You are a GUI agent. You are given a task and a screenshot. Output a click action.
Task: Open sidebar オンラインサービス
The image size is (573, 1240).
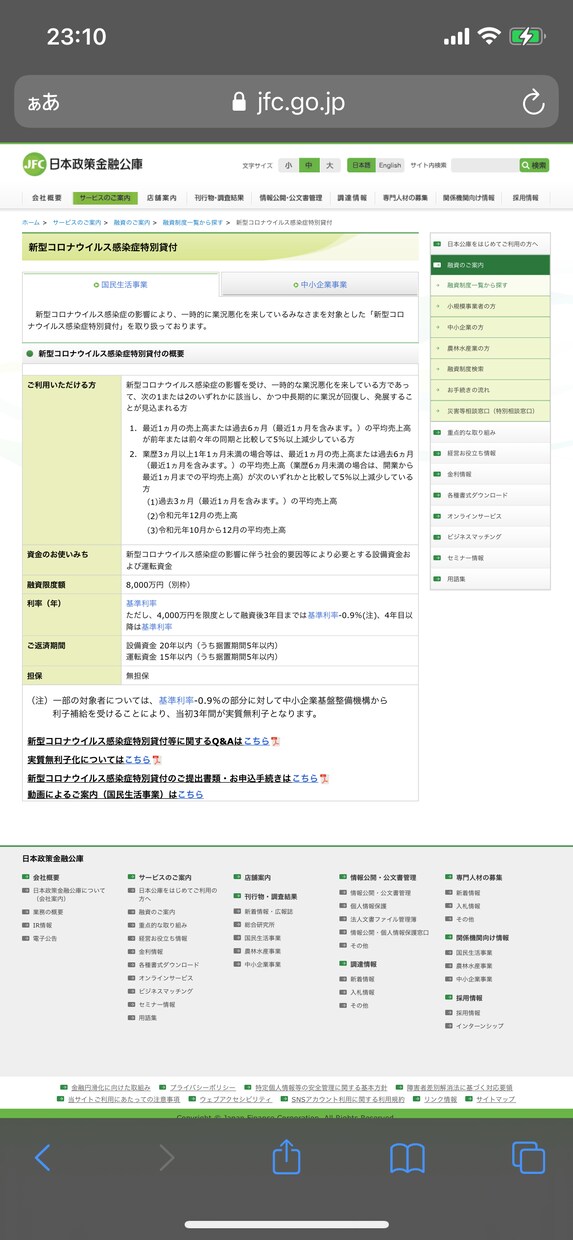(489, 516)
